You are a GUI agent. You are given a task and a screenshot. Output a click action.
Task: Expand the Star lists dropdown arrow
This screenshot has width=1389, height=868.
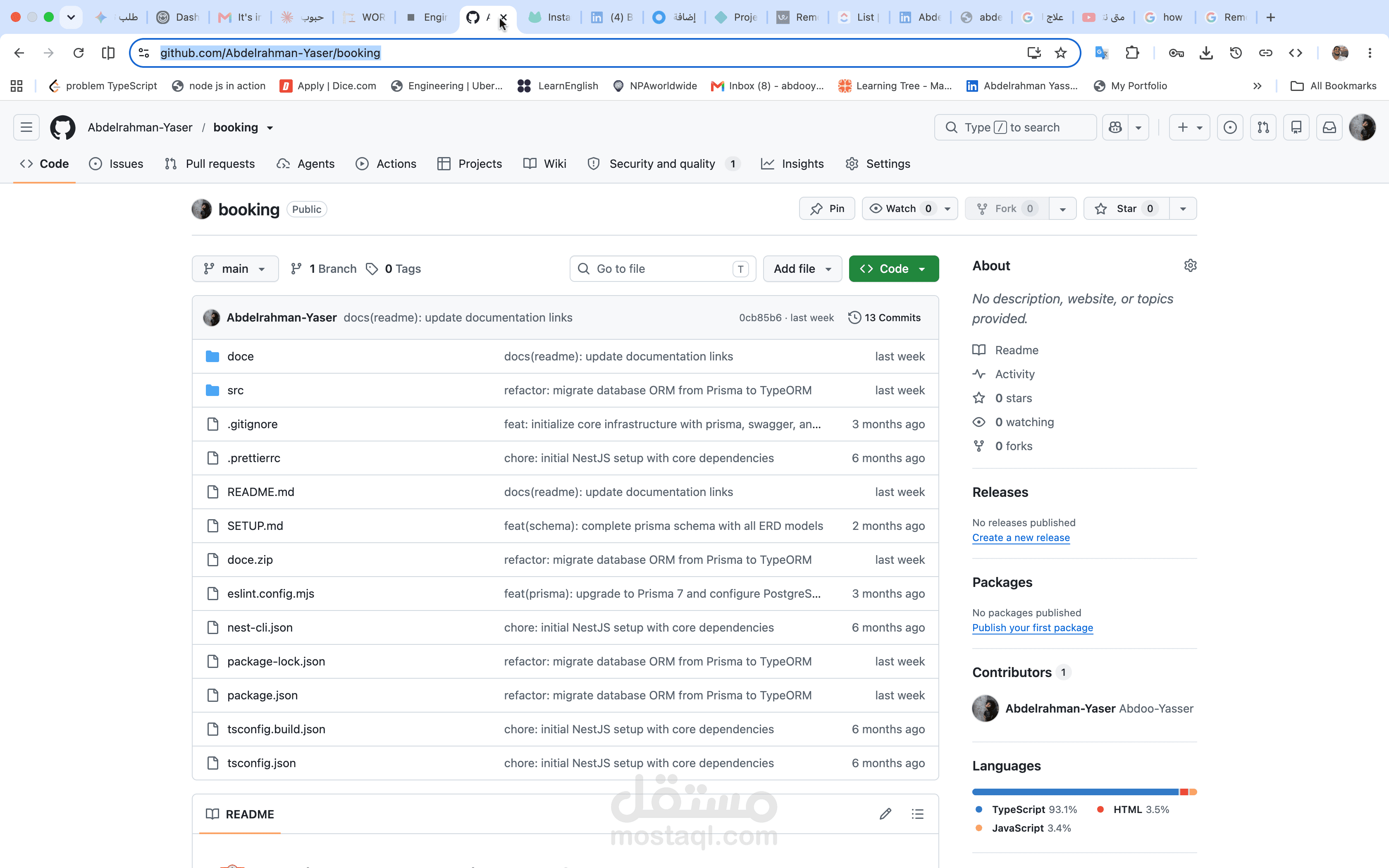[x=1183, y=209]
